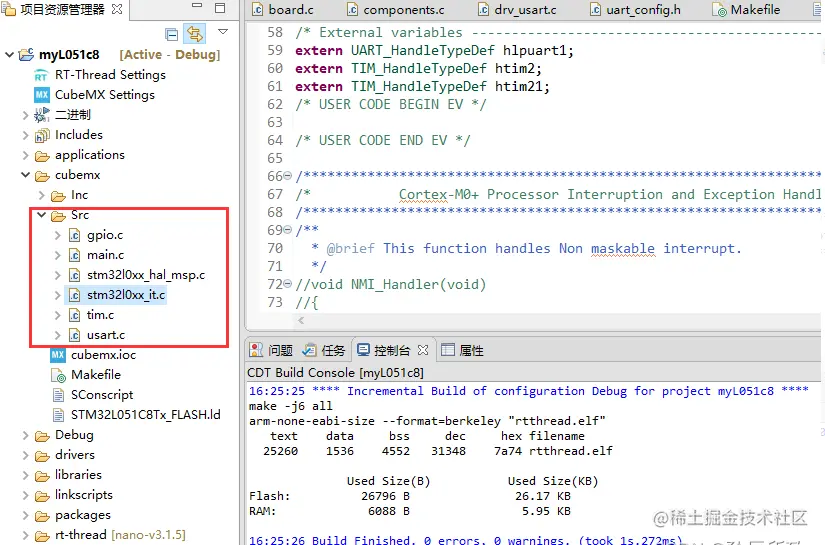Open CubeMX Settings item

click(105, 95)
